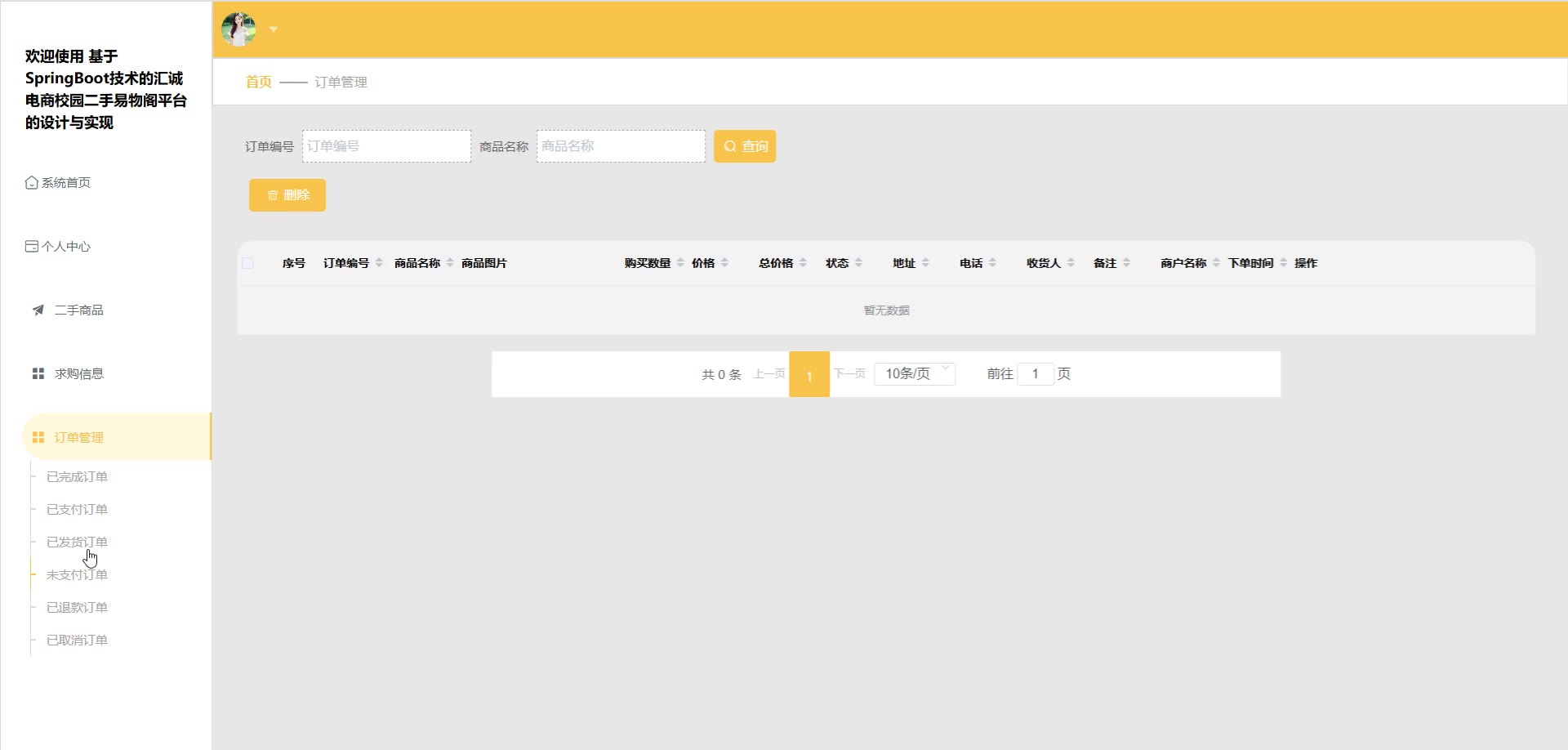Select 已退款订单 in the sidebar
Viewport: 1568px width, 750px height.
pos(77,607)
